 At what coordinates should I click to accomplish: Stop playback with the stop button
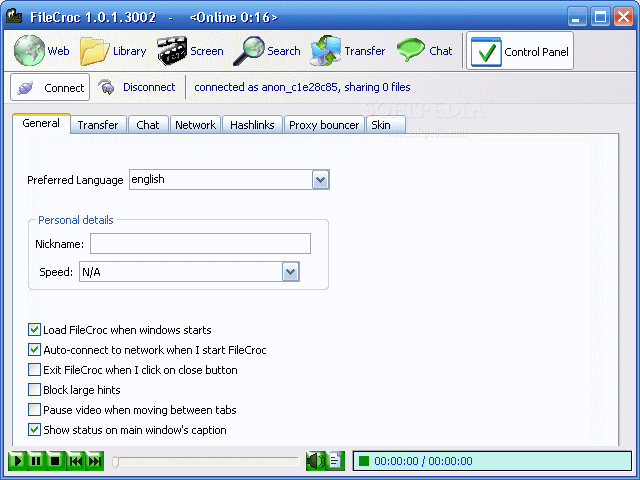[x=56, y=461]
